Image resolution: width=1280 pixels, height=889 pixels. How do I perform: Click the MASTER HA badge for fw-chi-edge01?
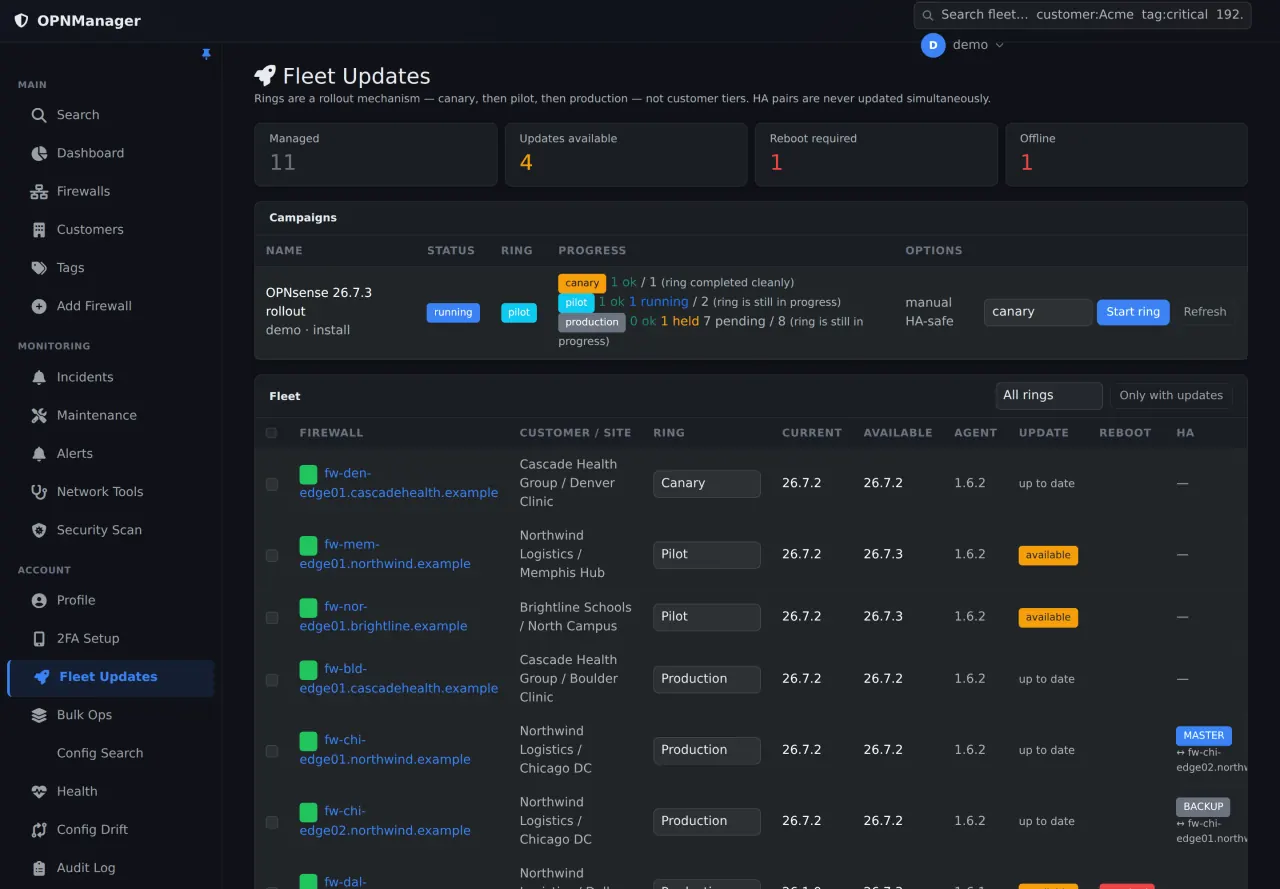tap(1203, 735)
